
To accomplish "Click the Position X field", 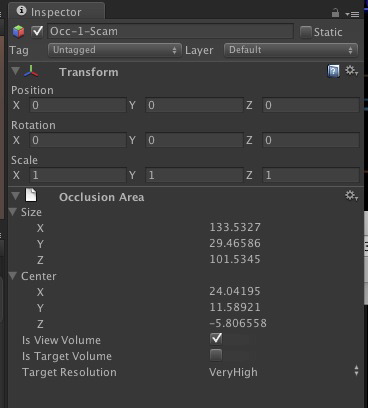I will 78,105.
